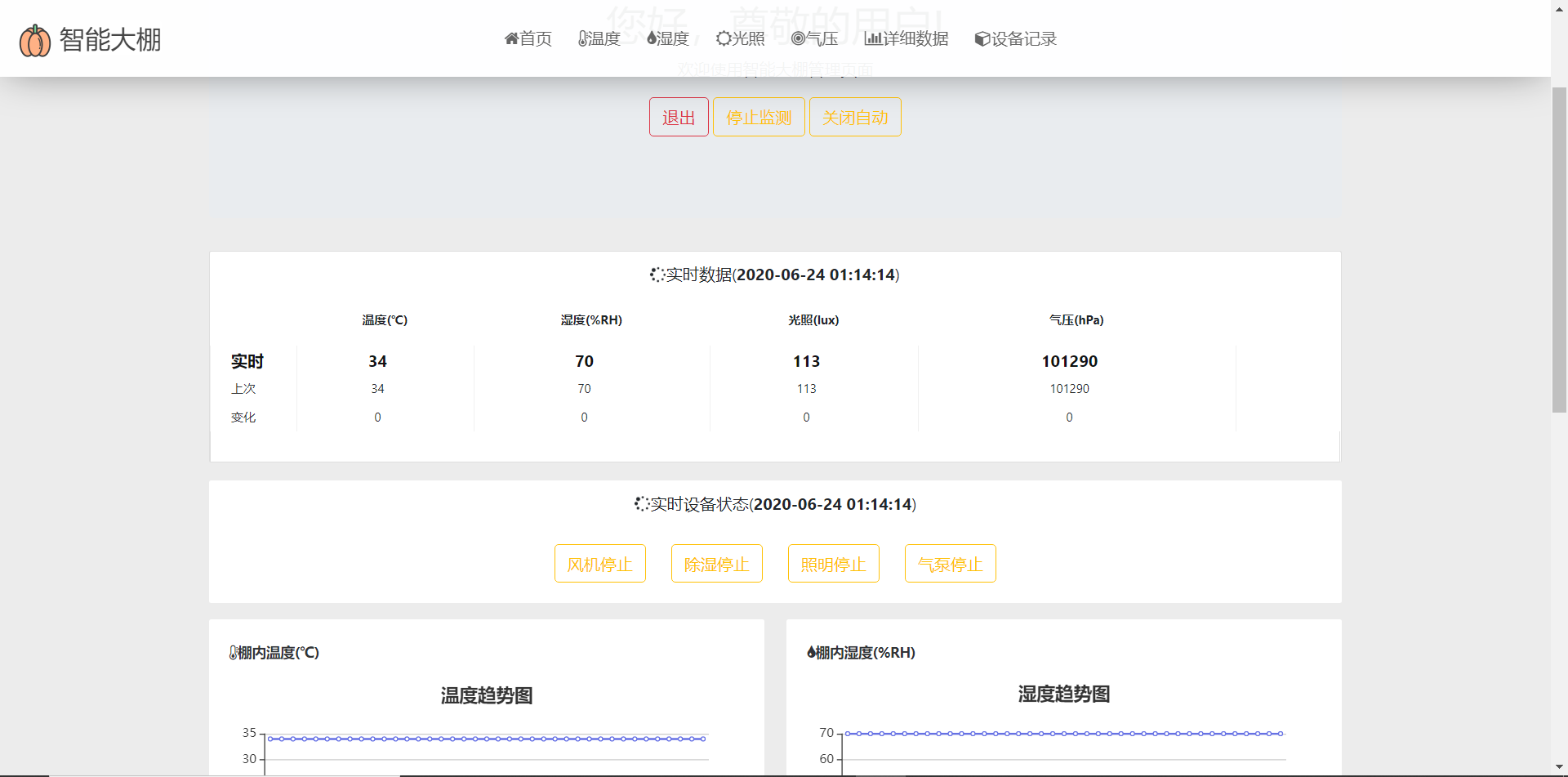Click the bold real-time temperature value 34
The width and height of the screenshot is (1568, 777).
(x=377, y=361)
